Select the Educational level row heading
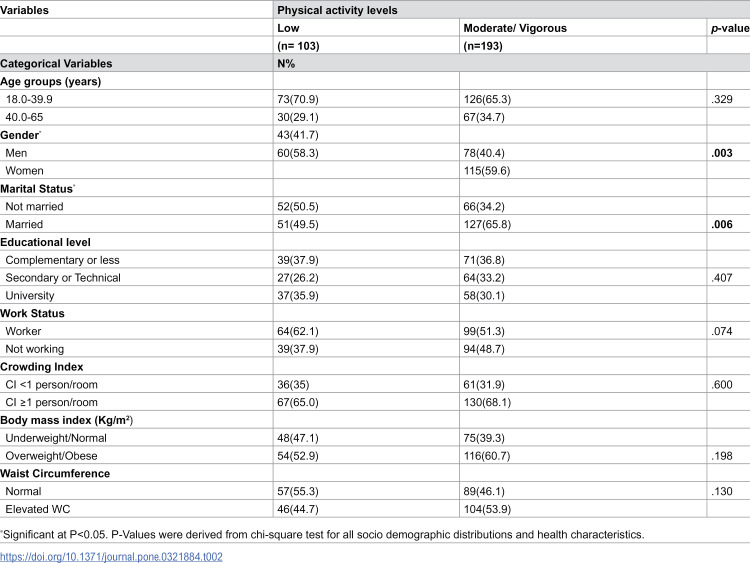 click(45, 242)
